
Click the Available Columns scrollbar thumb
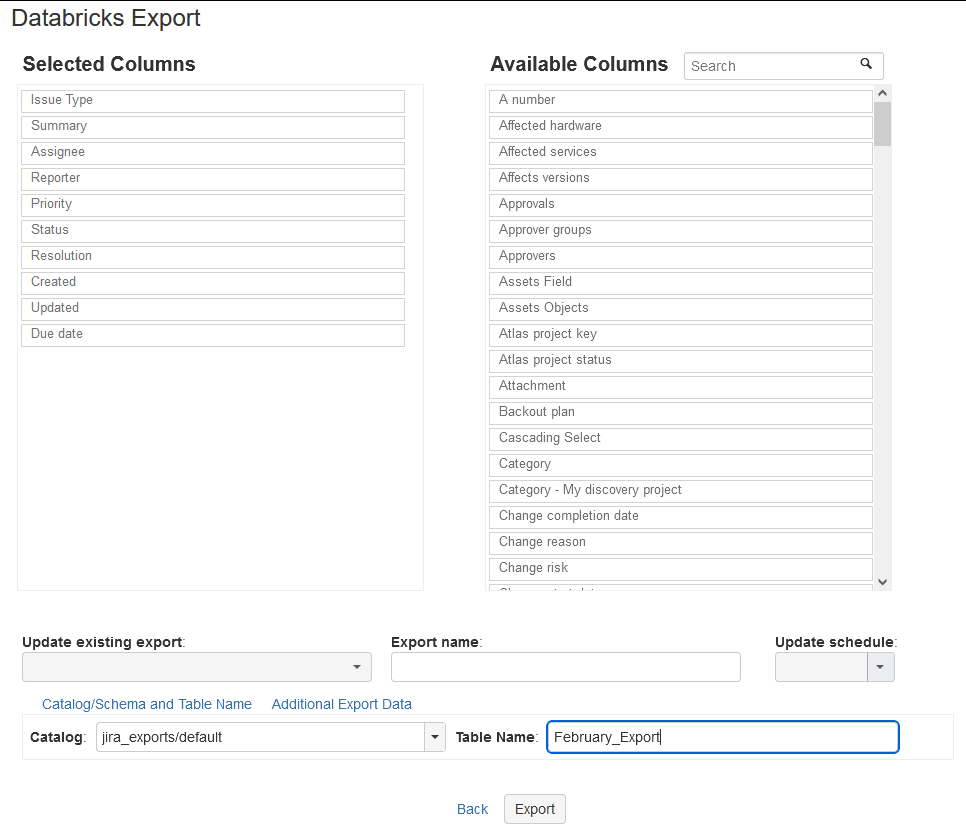tap(882, 124)
